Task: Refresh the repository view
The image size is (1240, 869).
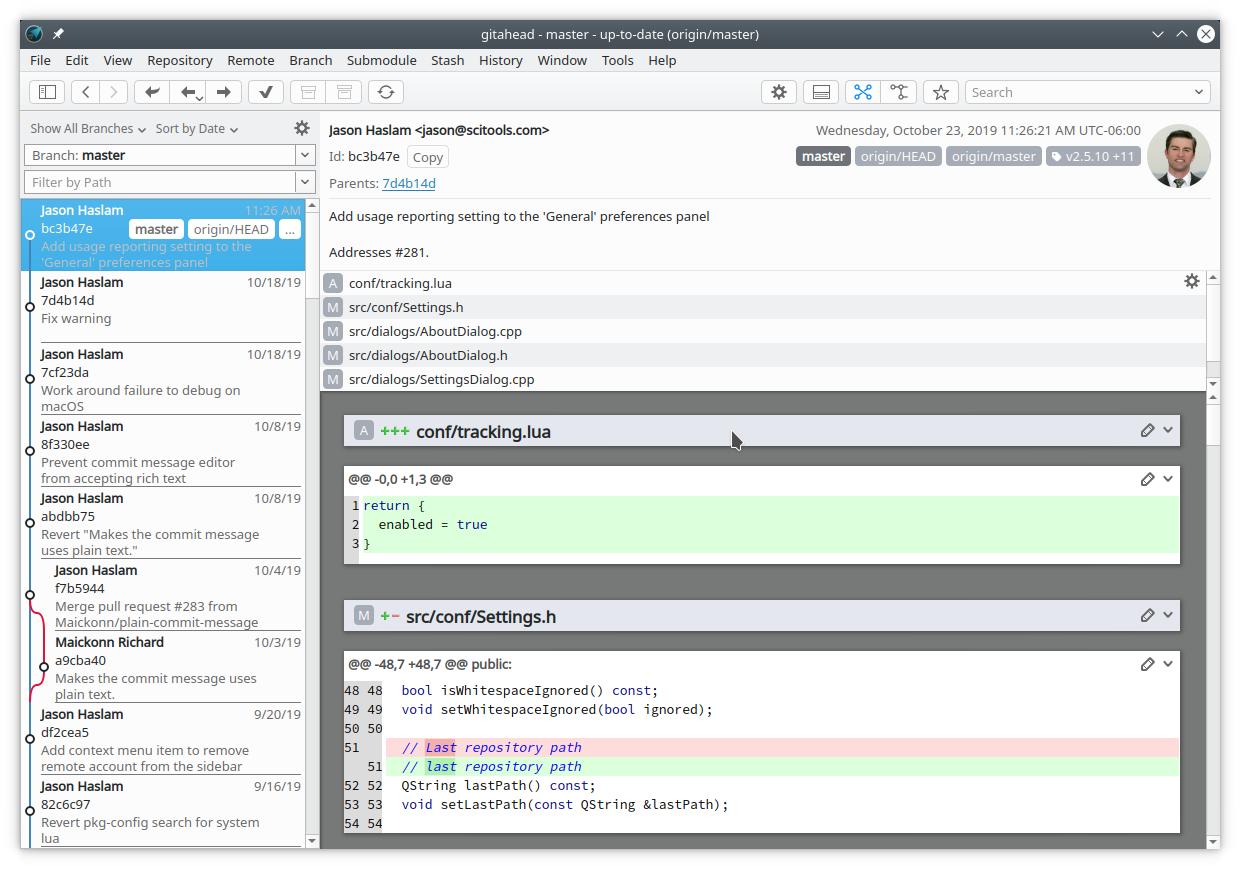Action: 387,91
